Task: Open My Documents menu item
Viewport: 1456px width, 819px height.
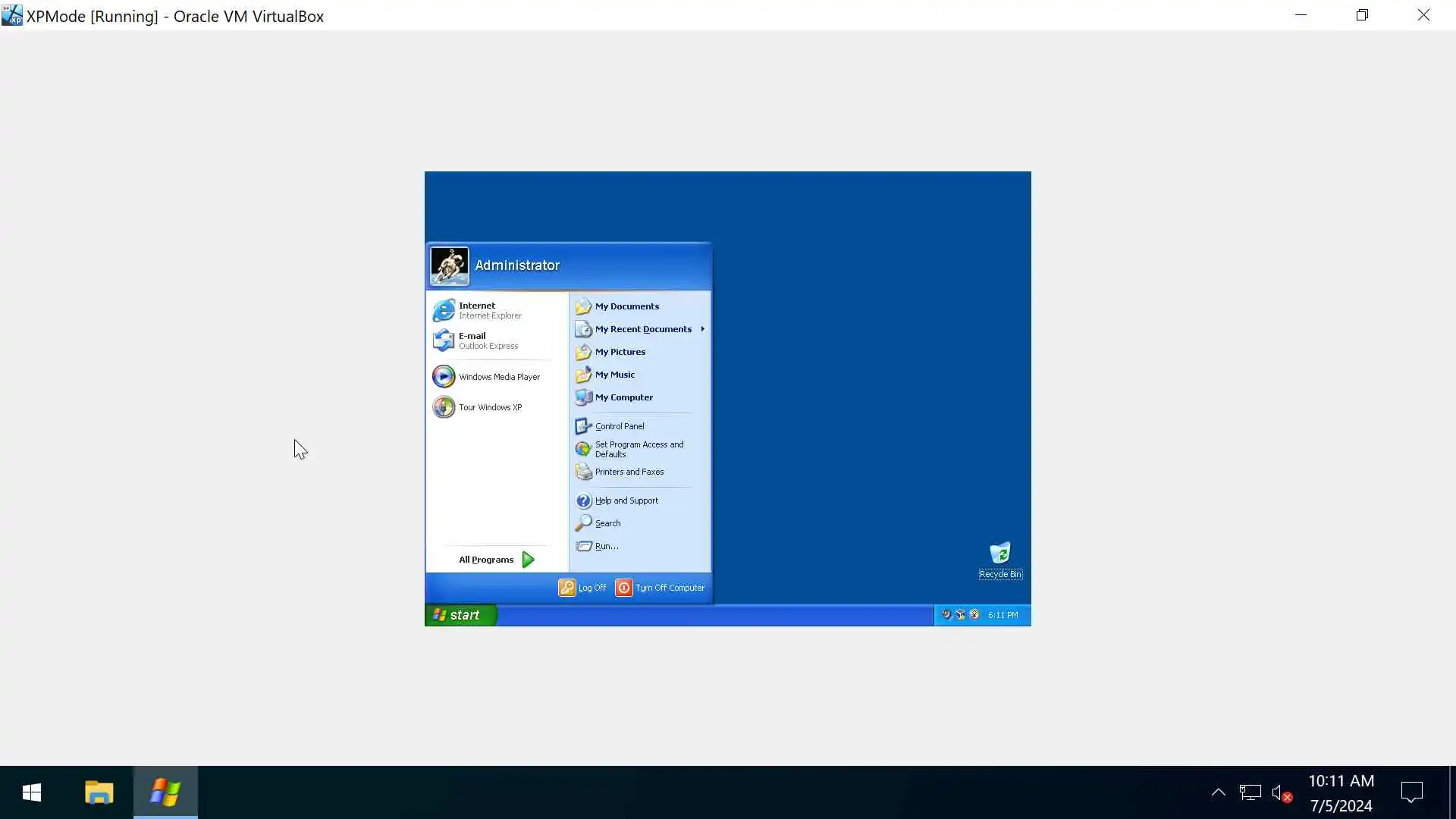Action: point(626,306)
